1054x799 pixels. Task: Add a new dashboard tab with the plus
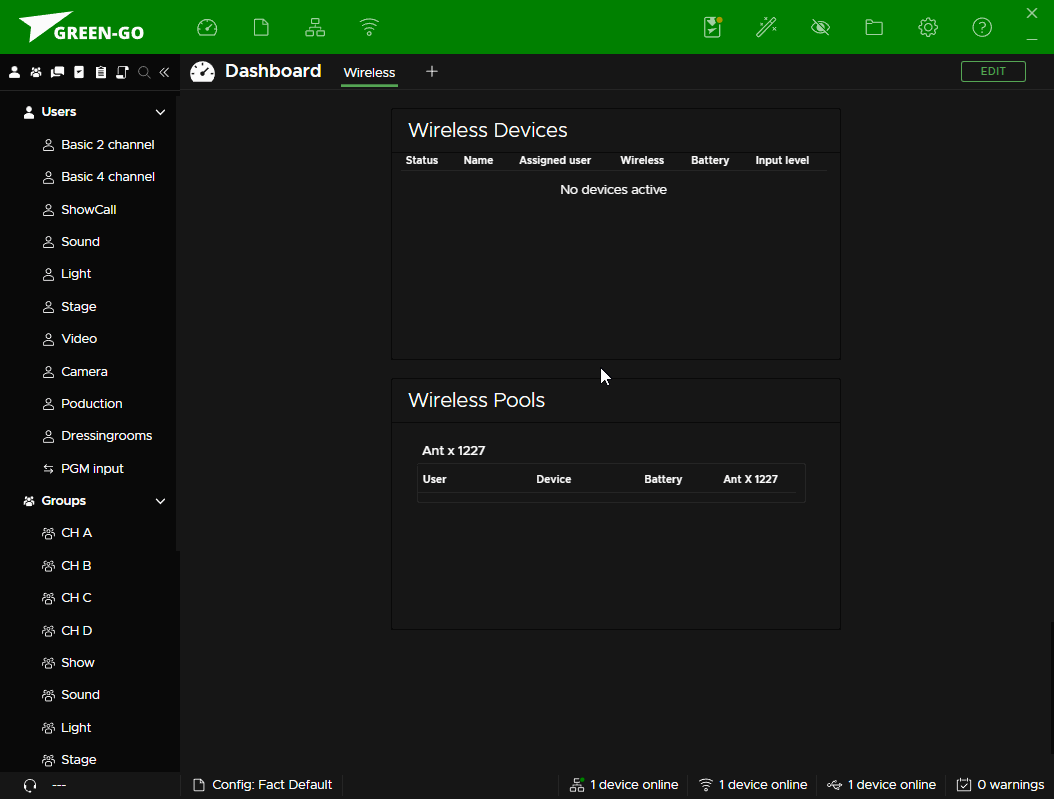click(x=431, y=72)
